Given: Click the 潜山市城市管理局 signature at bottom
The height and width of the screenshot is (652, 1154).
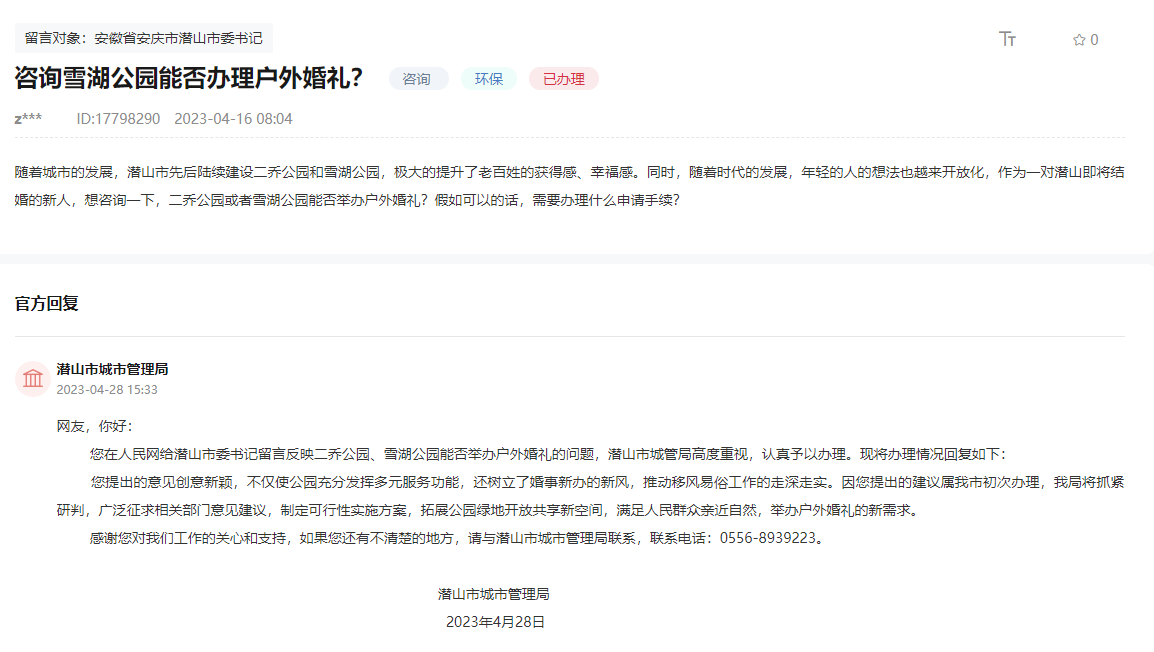Looking at the screenshot, I should (493, 594).
